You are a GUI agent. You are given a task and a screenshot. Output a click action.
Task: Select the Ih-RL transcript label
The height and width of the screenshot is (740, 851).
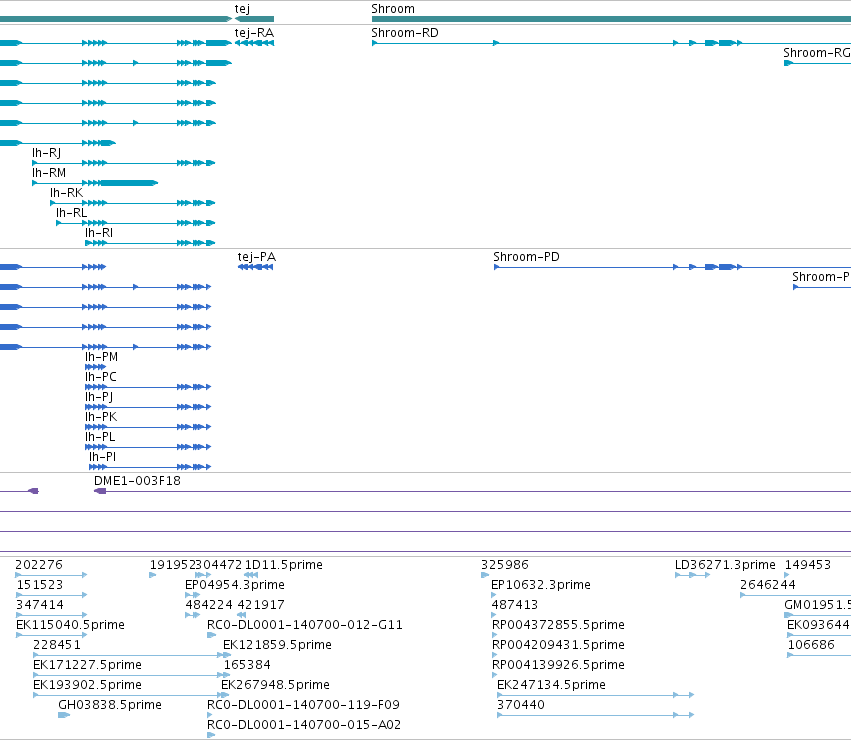pyautogui.click(x=72, y=213)
